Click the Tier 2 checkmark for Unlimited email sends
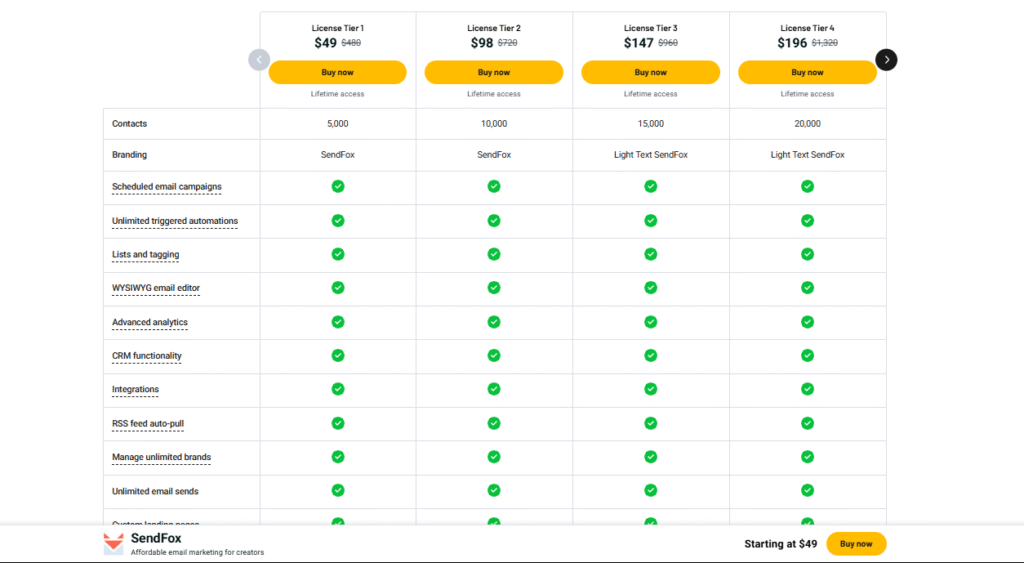 [x=494, y=490]
